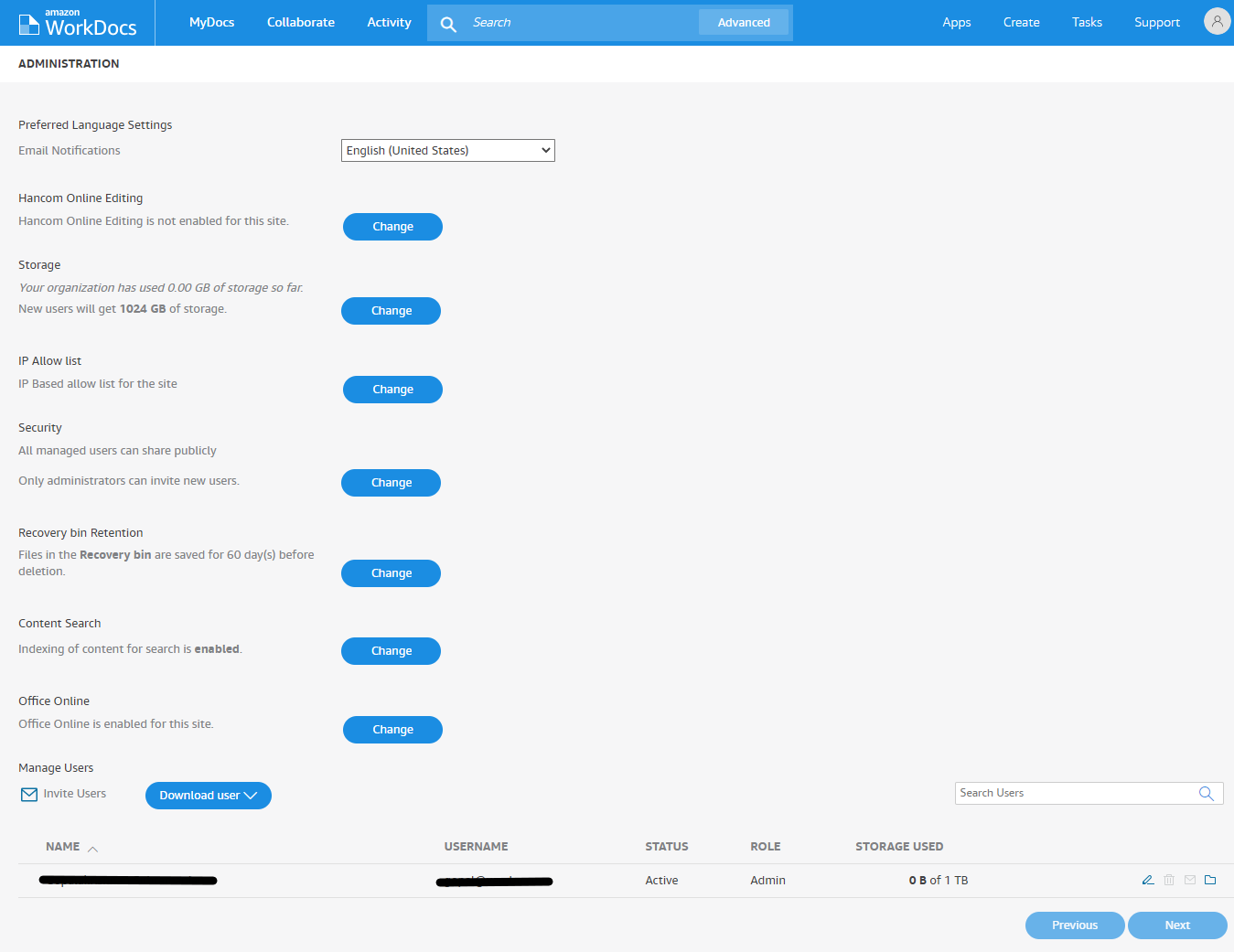The image size is (1234, 952).
Task: Click the search magnifier icon in the top bar
Action: point(448,24)
